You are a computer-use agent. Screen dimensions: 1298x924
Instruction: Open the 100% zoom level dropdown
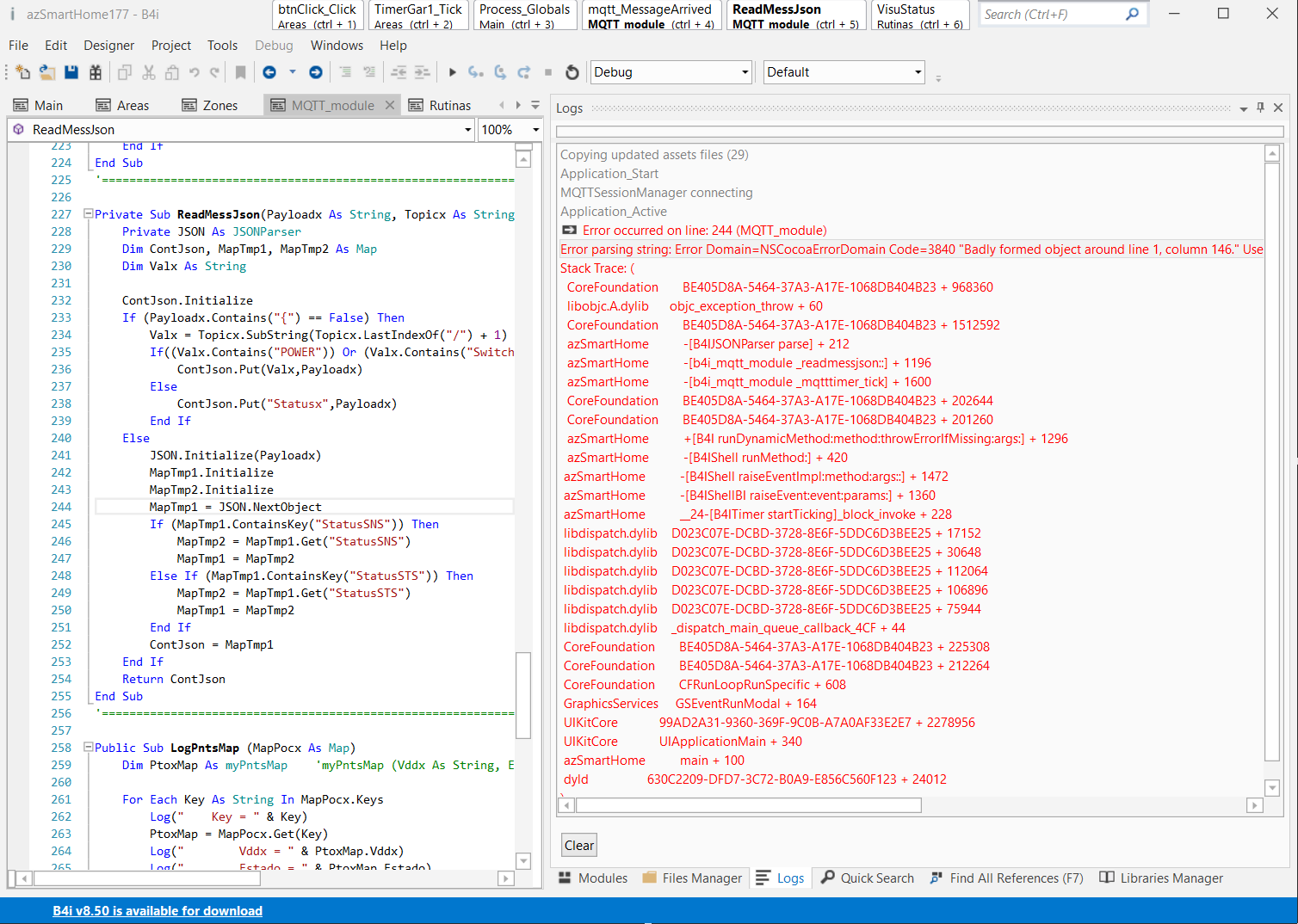click(535, 130)
